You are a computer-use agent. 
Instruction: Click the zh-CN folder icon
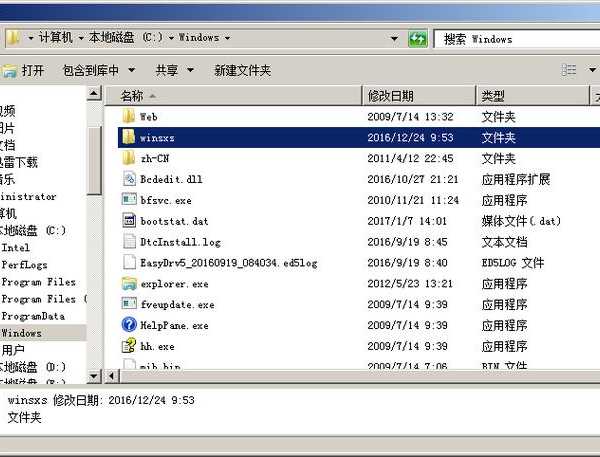[x=129, y=158]
